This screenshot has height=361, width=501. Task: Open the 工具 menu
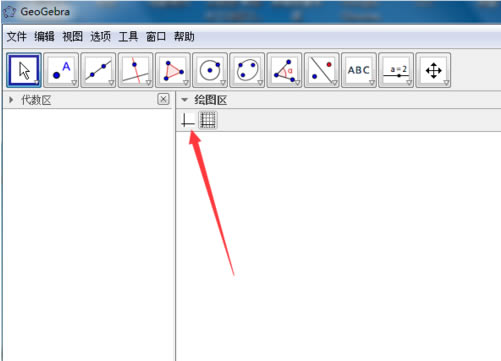click(128, 36)
